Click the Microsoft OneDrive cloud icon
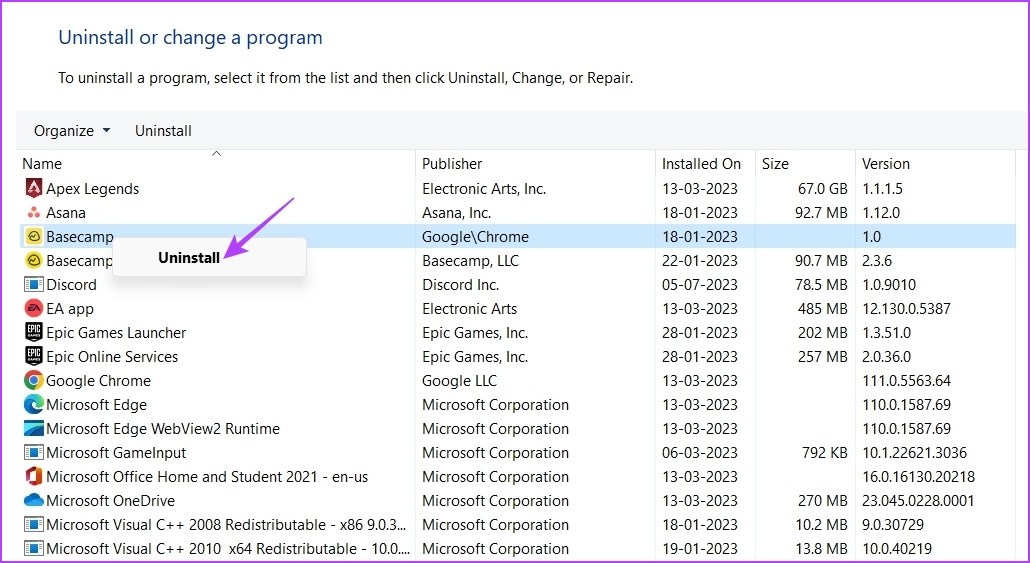This screenshot has width=1030, height=563. [x=34, y=501]
